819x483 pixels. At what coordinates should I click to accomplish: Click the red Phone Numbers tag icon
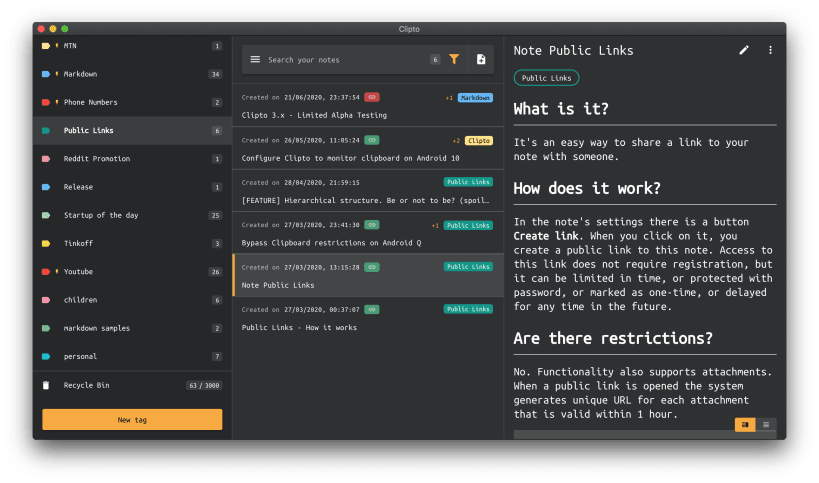(46, 102)
